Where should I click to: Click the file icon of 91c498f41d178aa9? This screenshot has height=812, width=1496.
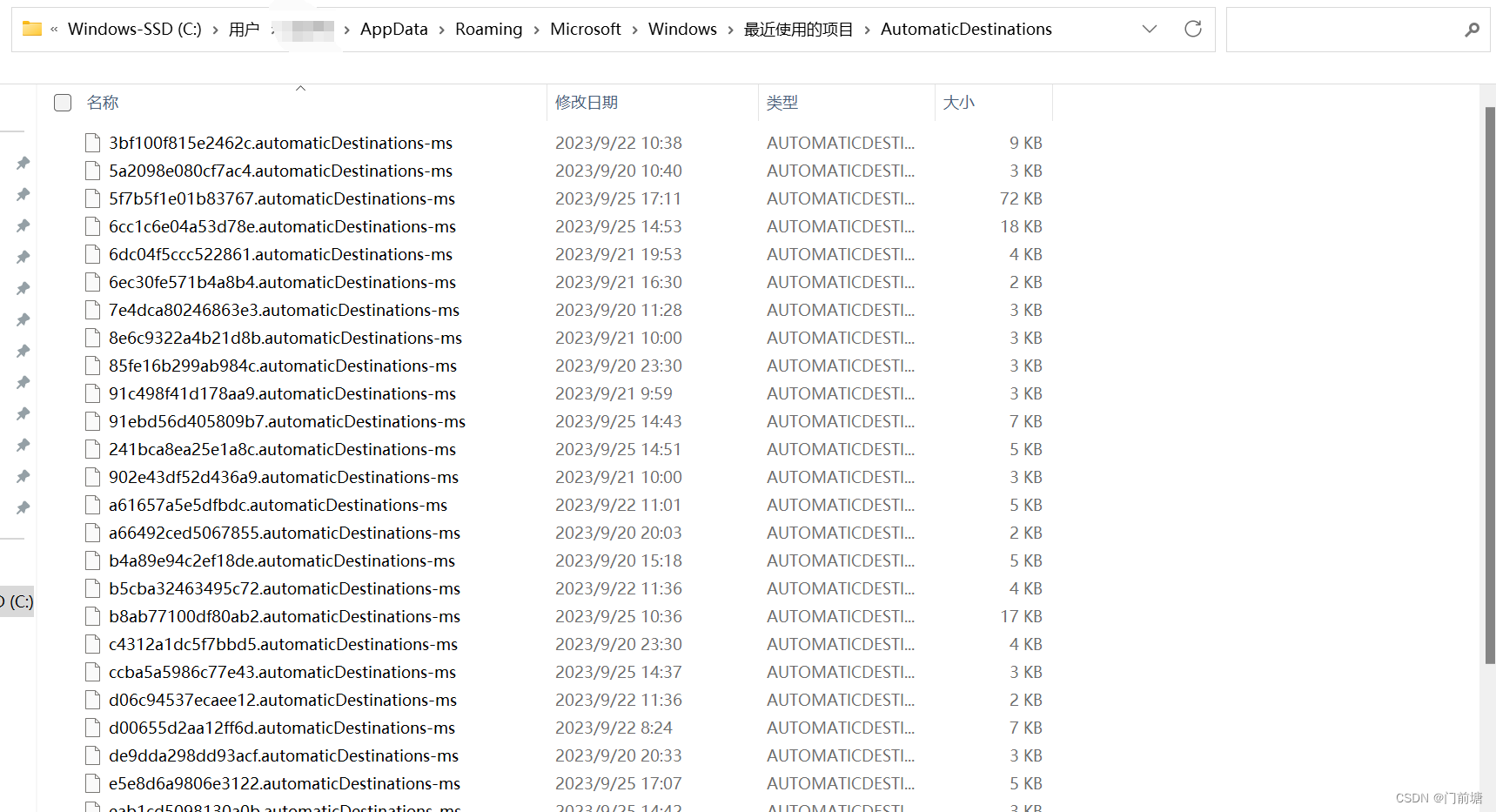click(x=92, y=393)
